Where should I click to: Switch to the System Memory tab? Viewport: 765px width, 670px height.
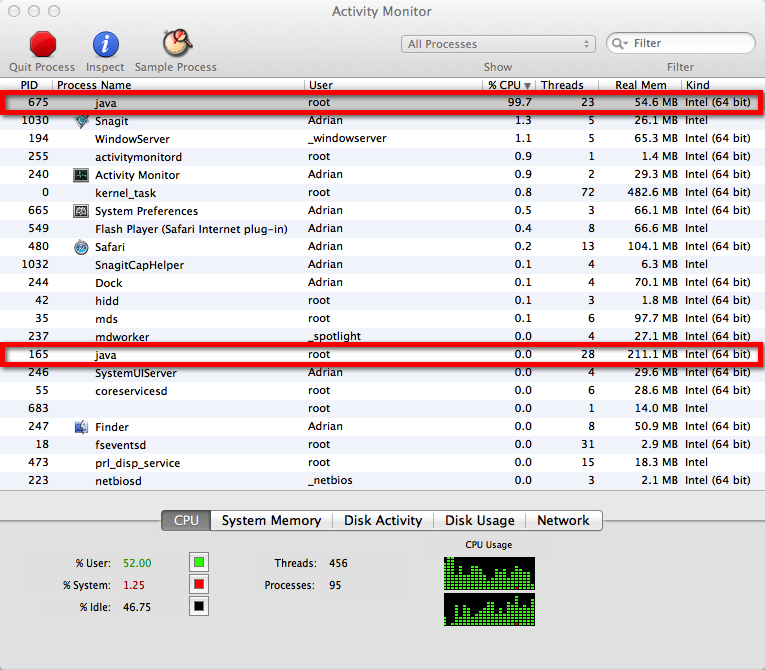[271, 520]
